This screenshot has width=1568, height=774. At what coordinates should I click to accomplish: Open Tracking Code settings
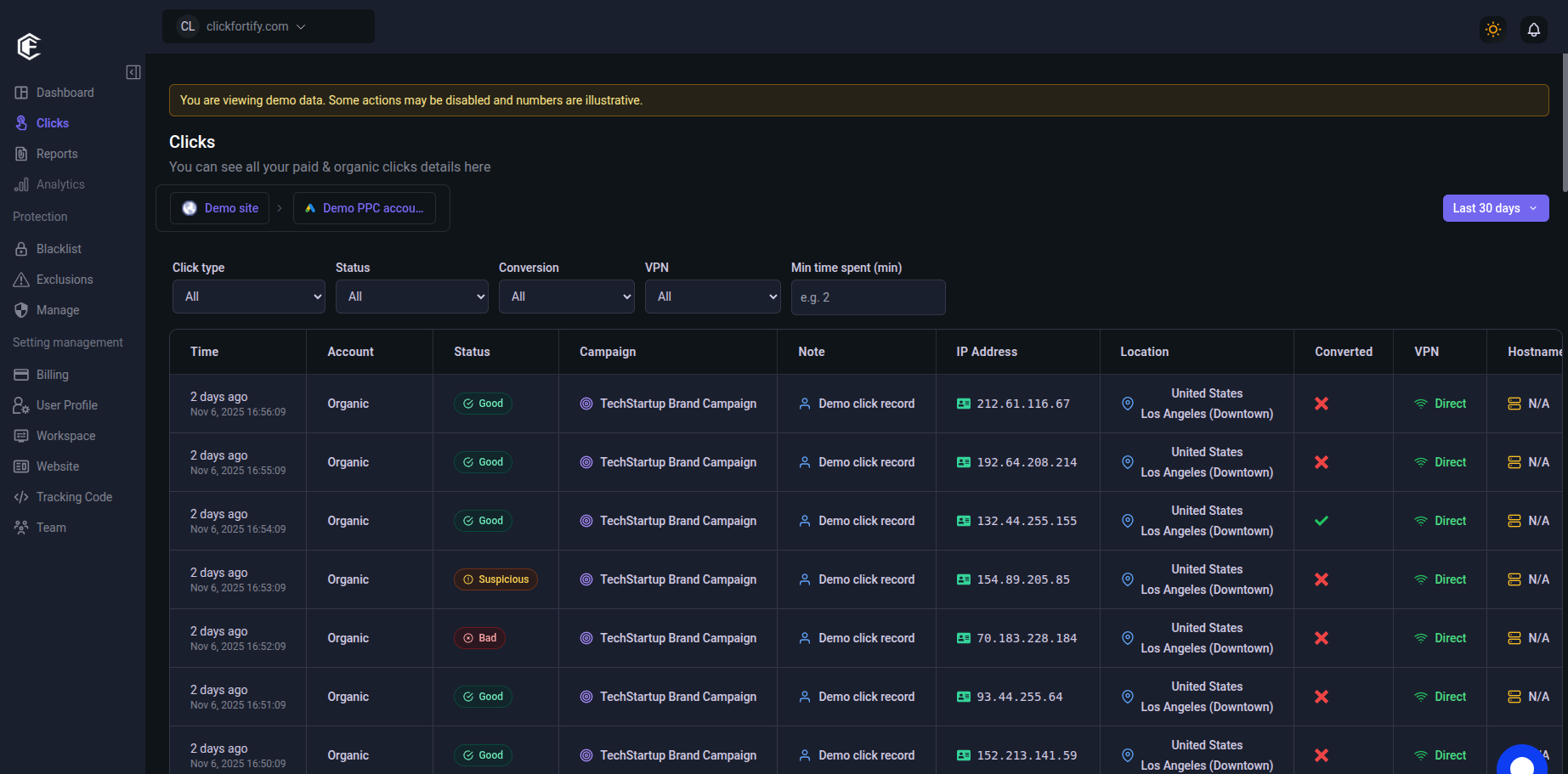tap(74, 497)
